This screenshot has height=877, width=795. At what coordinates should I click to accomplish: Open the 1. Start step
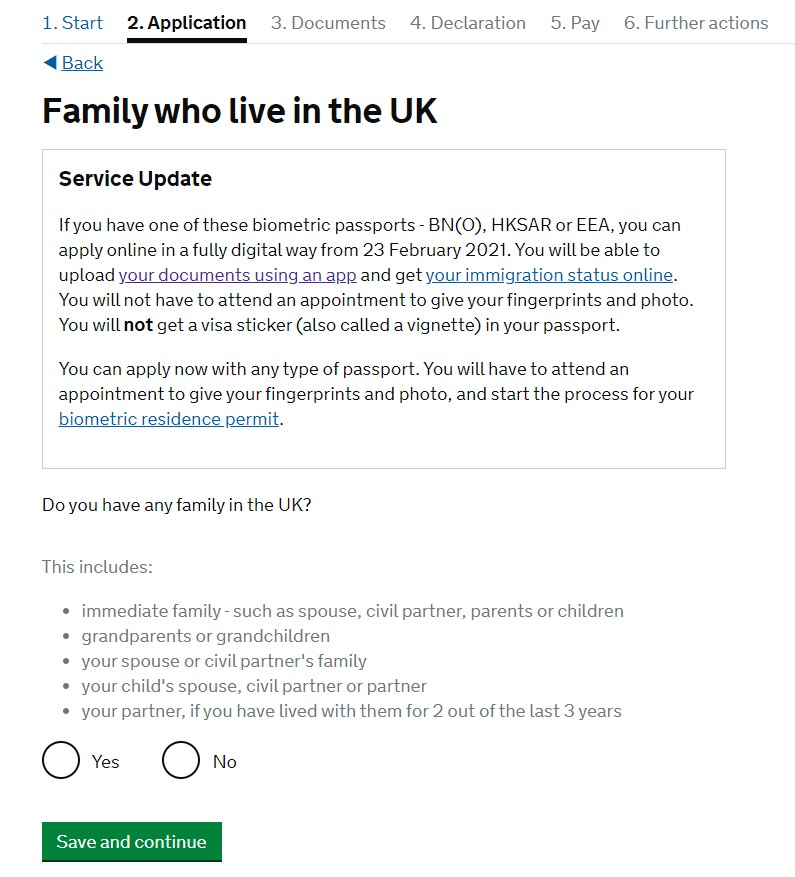coord(72,23)
